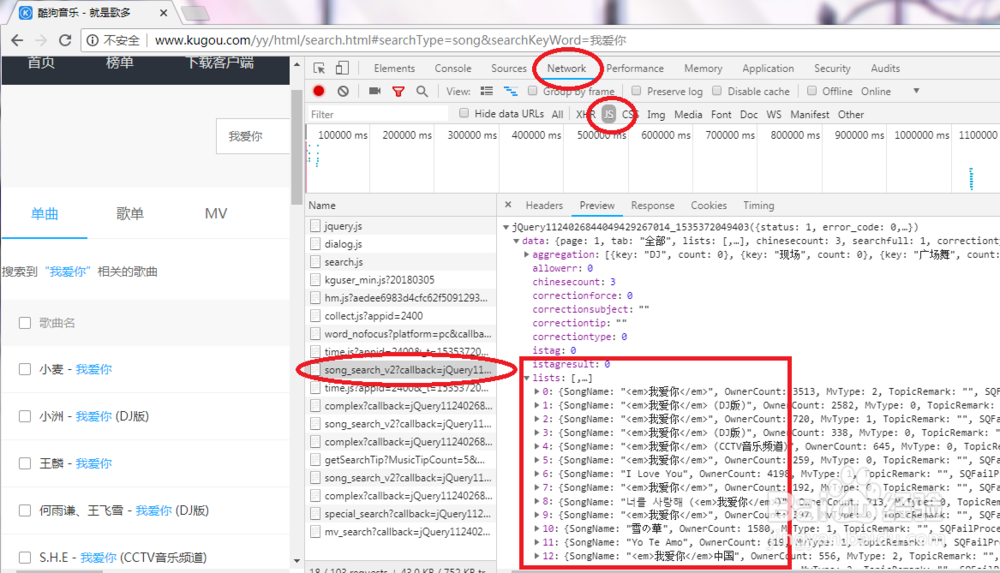The width and height of the screenshot is (1000, 573).
Task: Check the Group by frame checkbox
Action: pos(533,91)
